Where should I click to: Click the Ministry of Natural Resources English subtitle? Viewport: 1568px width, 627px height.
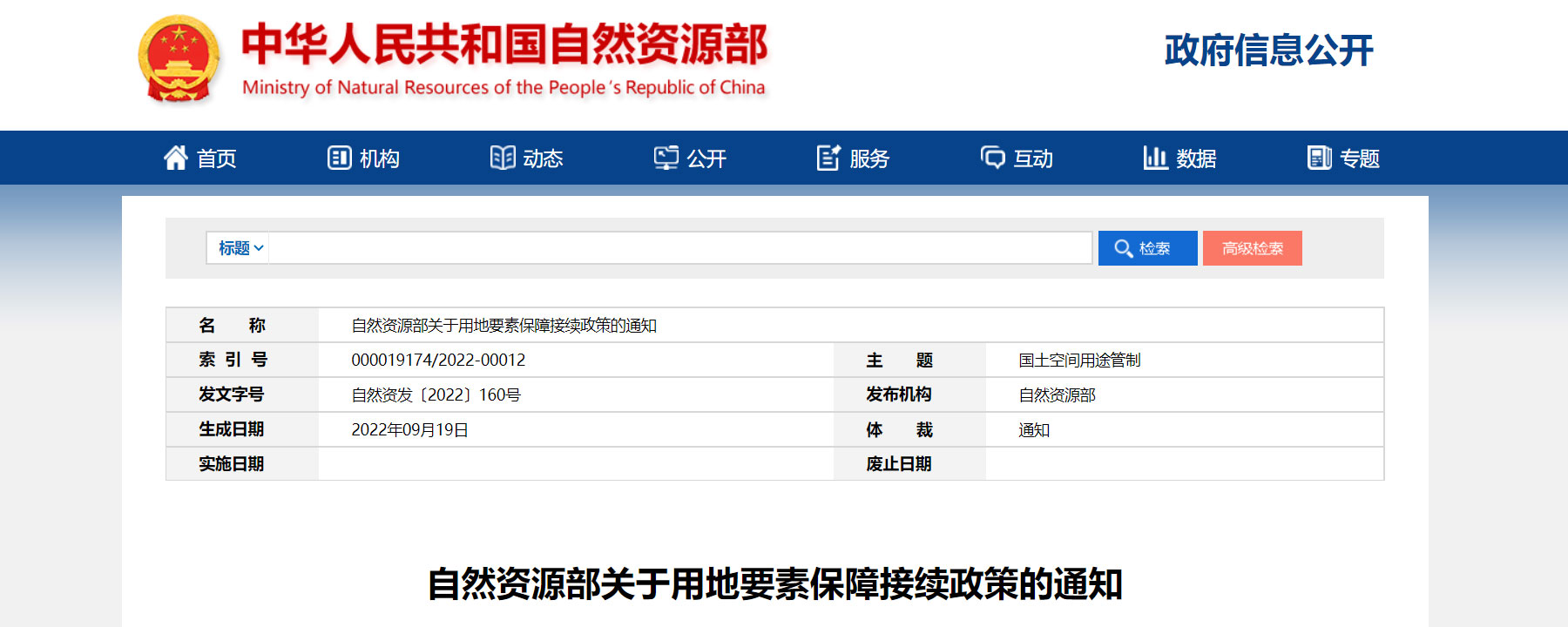click(x=504, y=87)
